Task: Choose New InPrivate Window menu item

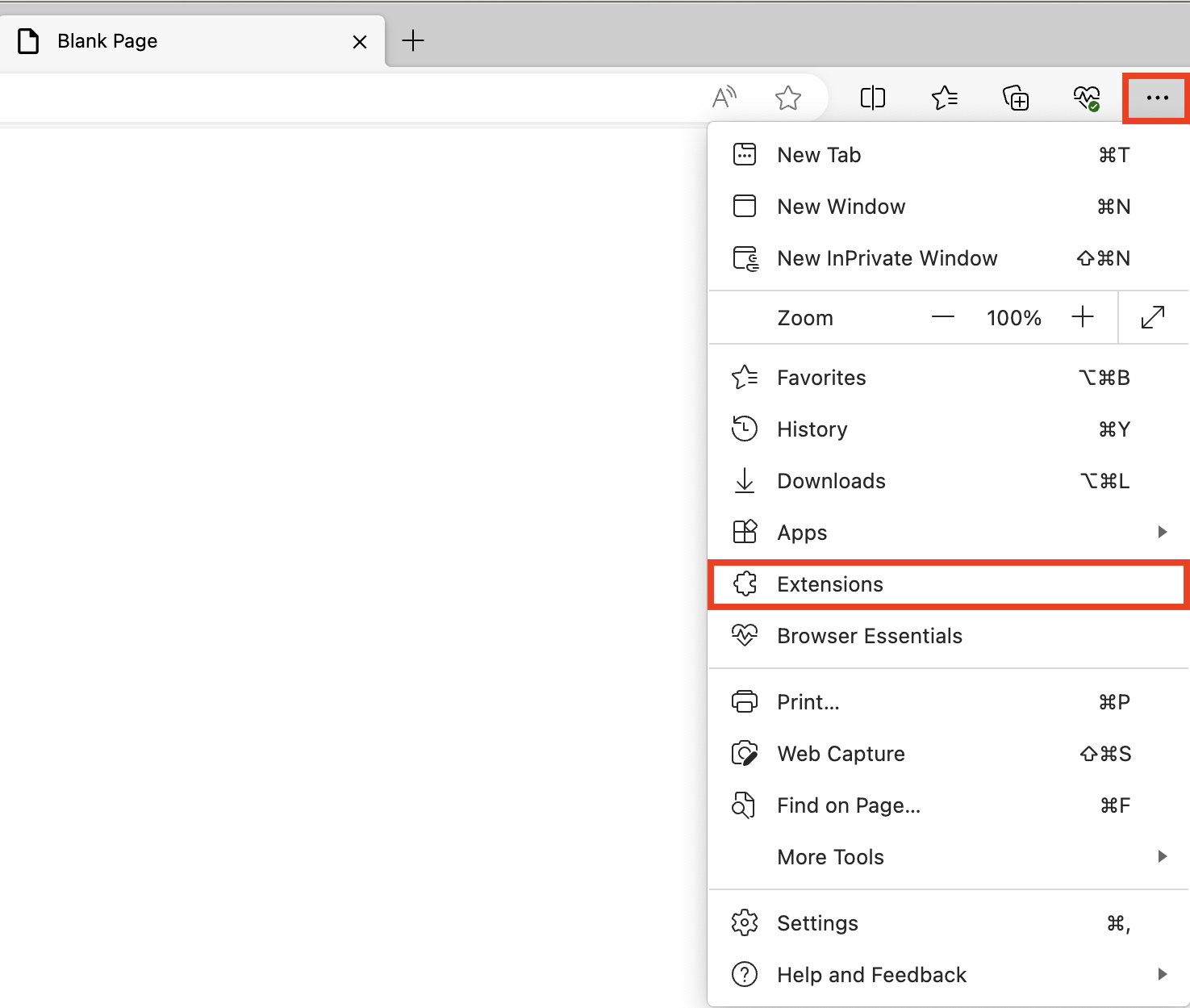Action: click(x=887, y=258)
